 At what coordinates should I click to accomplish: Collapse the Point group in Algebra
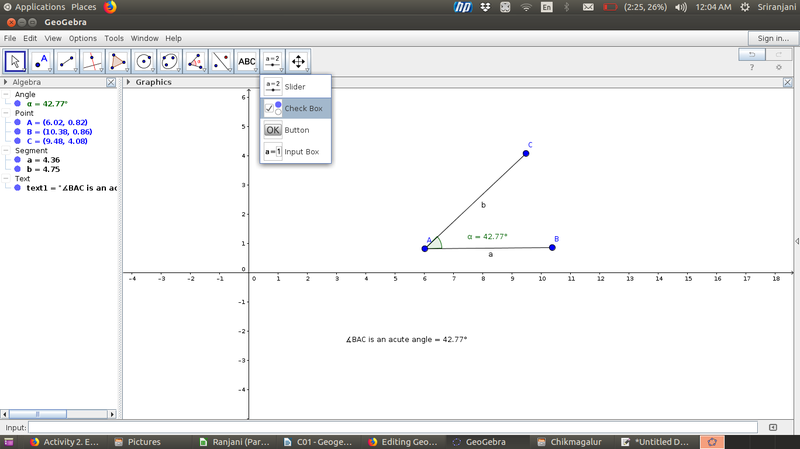pos(6,113)
